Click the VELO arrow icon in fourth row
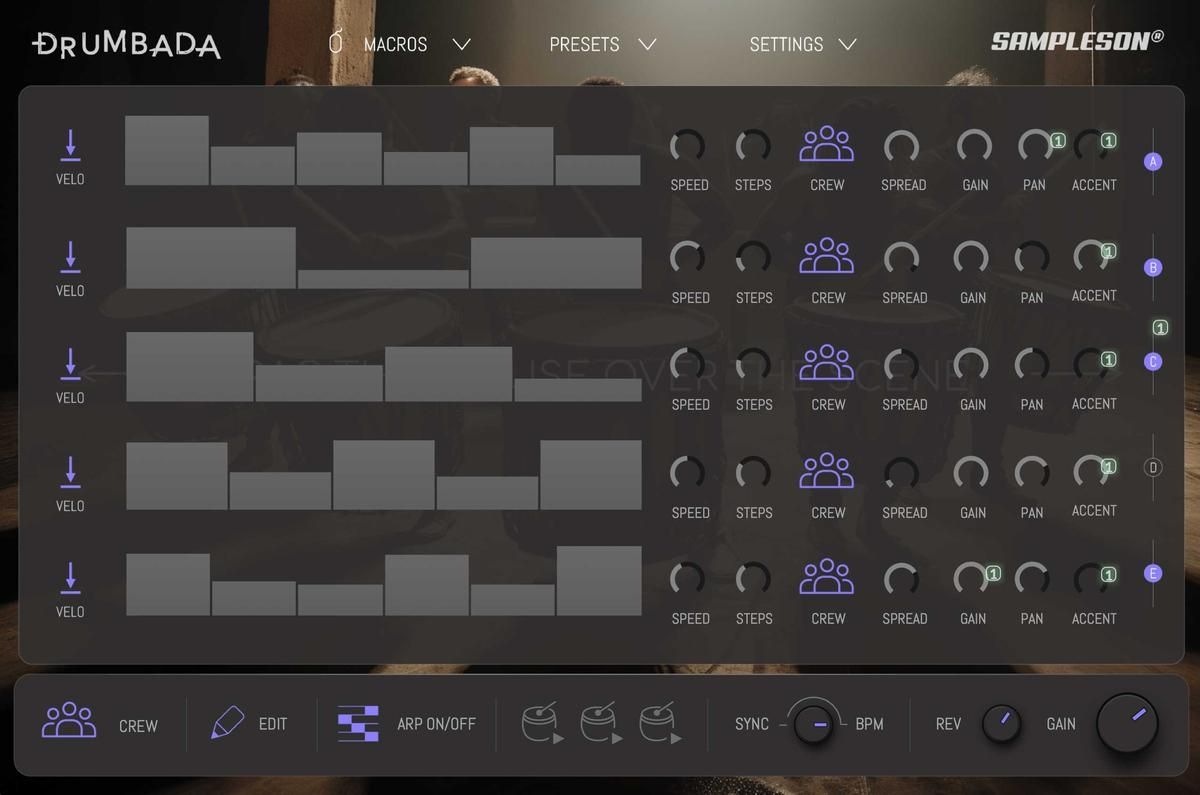This screenshot has height=795, width=1200. (x=70, y=472)
